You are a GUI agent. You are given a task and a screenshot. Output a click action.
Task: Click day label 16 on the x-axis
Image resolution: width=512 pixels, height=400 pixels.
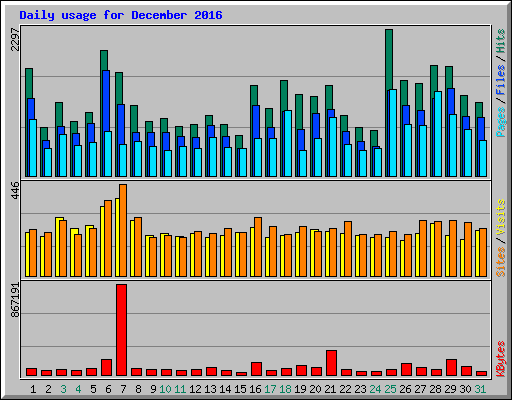[255, 389]
